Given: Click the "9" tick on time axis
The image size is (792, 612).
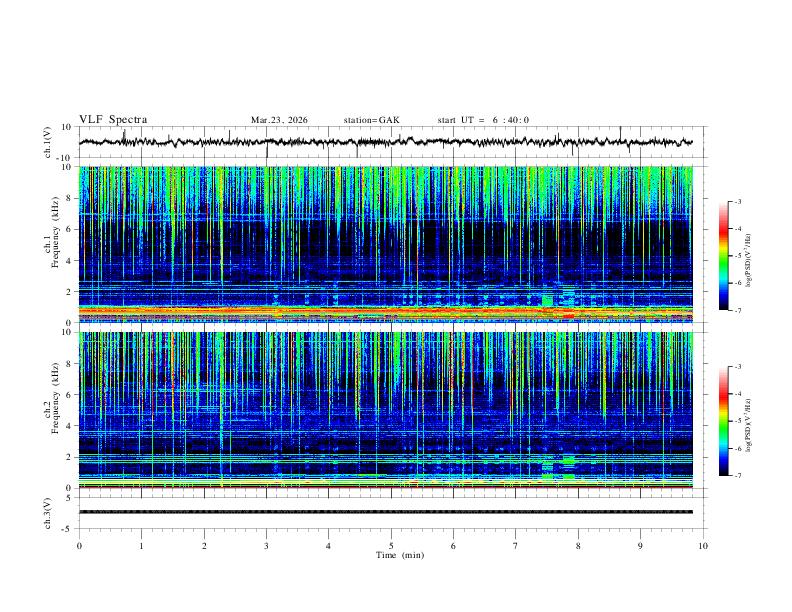Looking at the screenshot, I should coord(640,546).
